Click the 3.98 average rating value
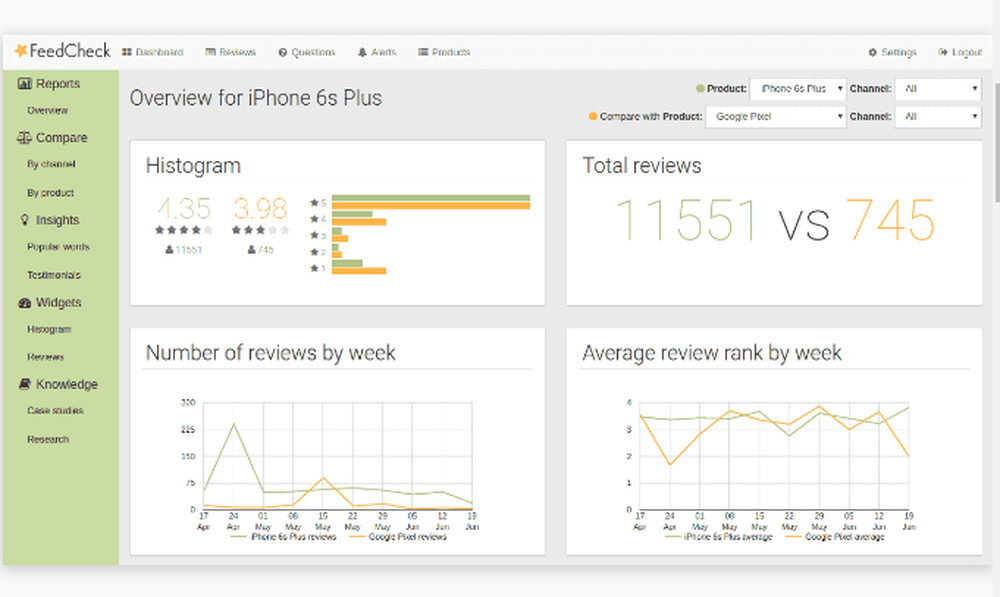Viewport: 1000px width, 597px height. pyautogui.click(x=260, y=209)
